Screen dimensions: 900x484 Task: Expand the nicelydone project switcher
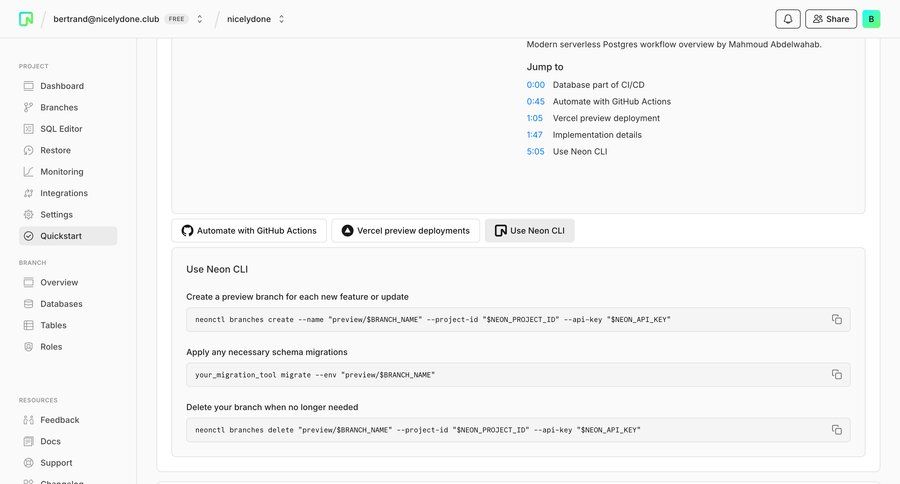pos(281,19)
